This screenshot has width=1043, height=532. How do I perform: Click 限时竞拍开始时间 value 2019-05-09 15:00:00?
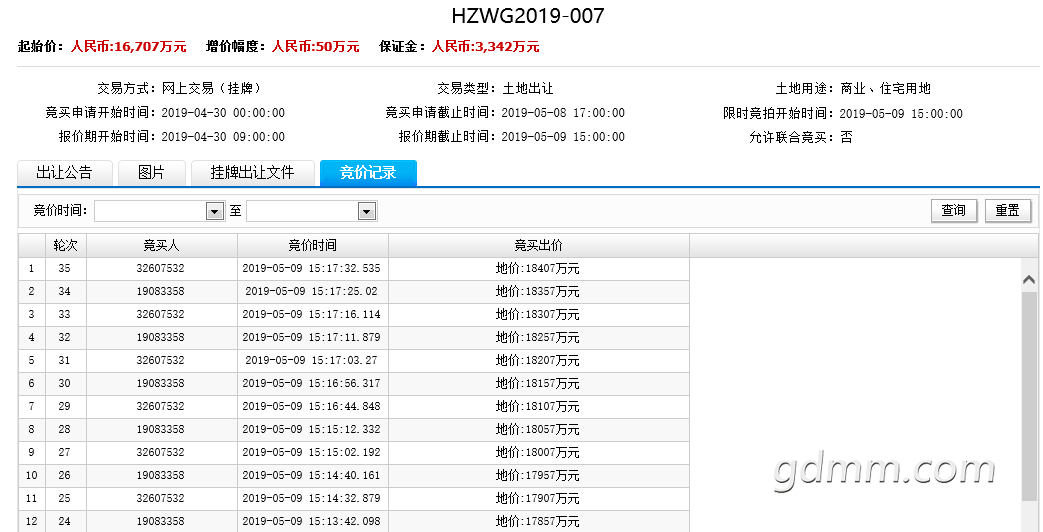(x=901, y=114)
